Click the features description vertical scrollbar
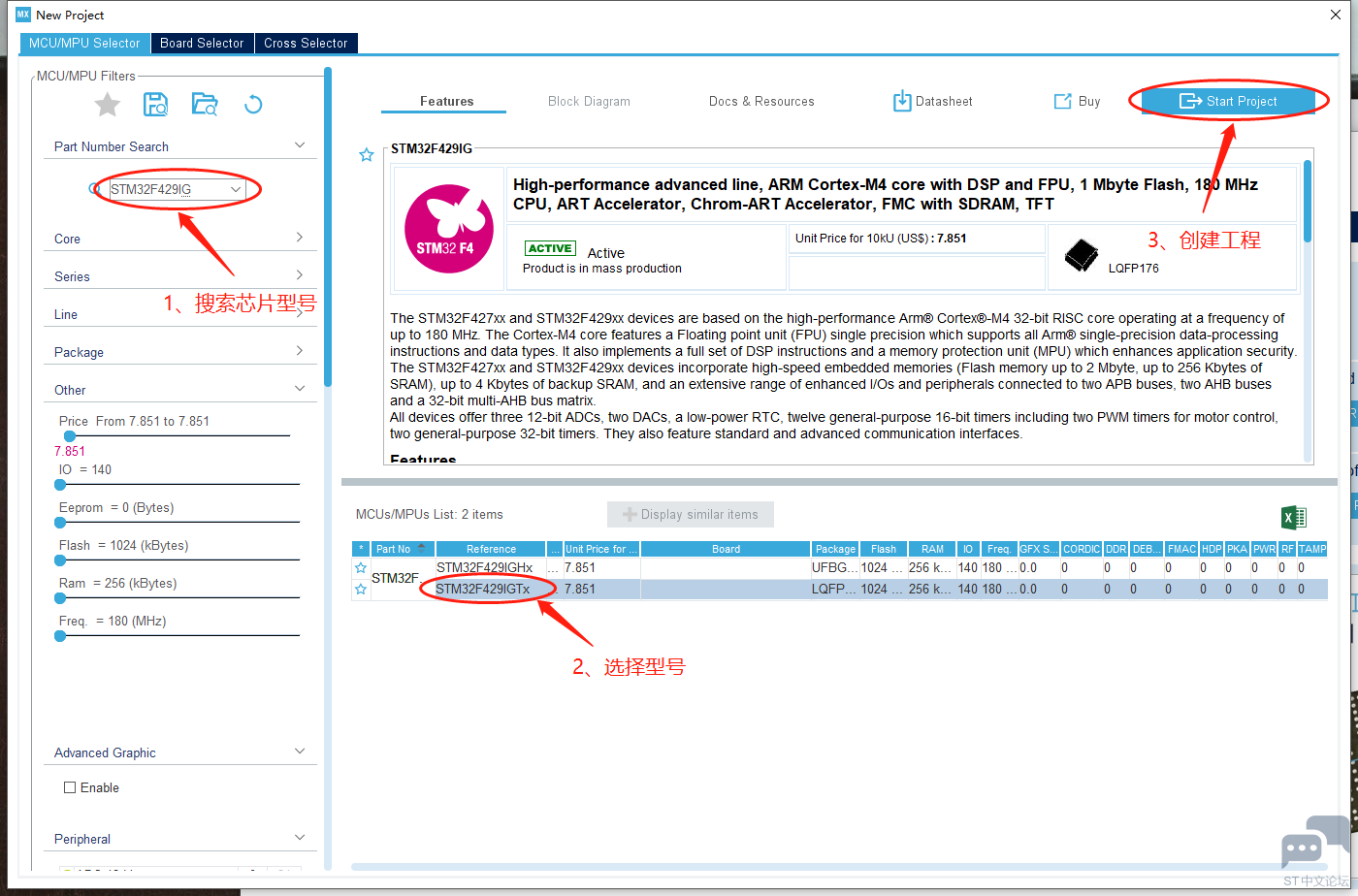Screen dimensions: 1358x896 (1308, 201)
